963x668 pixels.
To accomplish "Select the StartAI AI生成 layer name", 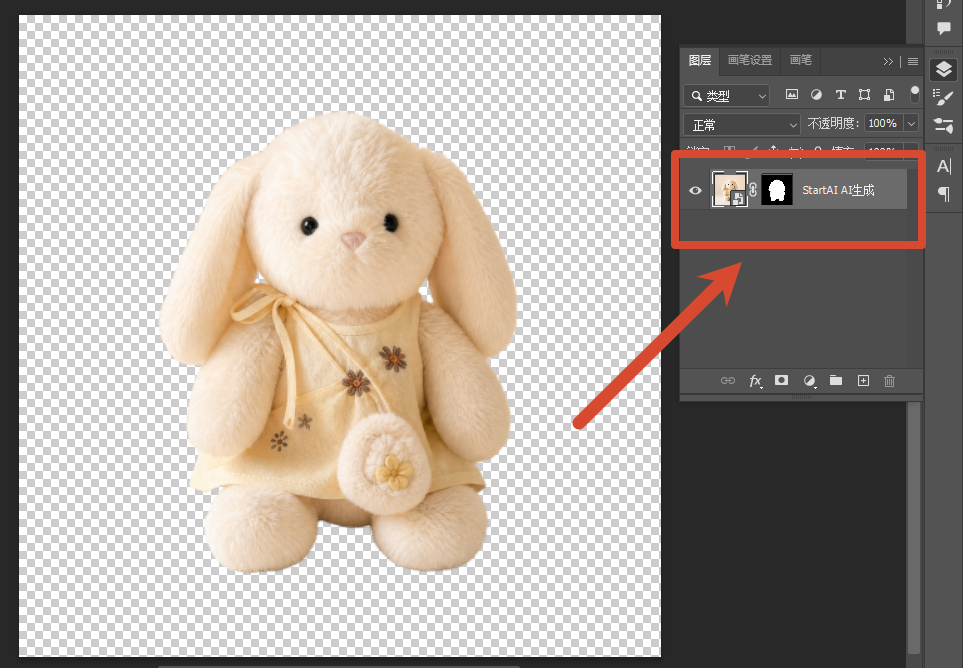I will (x=838, y=190).
